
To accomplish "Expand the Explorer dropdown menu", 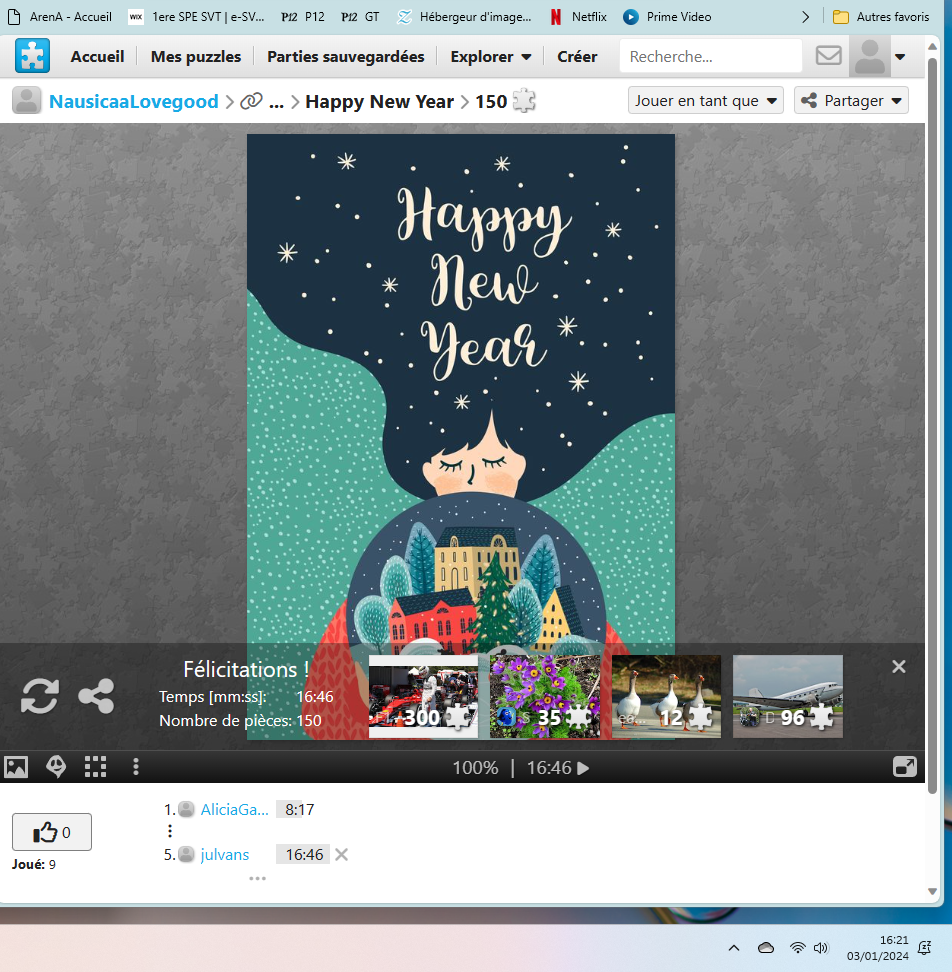I will (490, 56).
